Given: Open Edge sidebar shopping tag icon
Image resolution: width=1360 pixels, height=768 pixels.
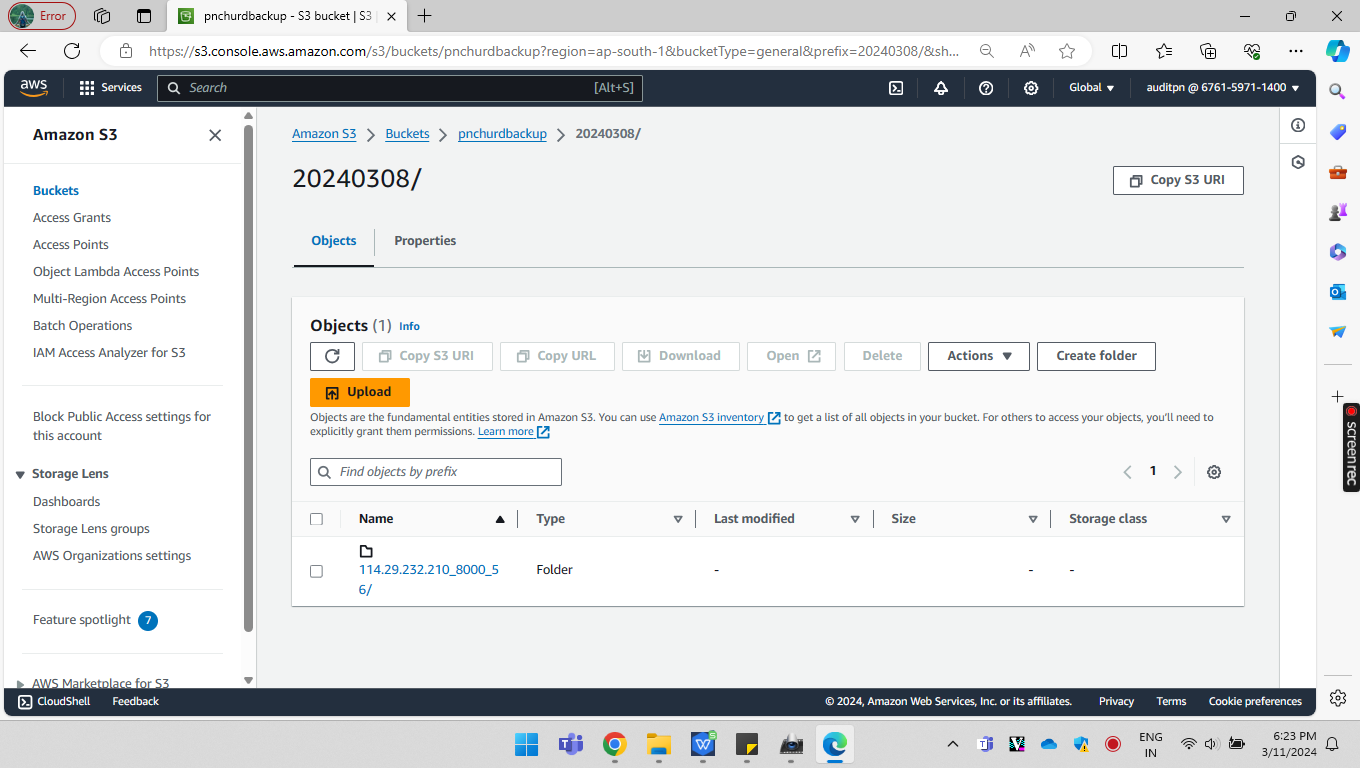Looking at the screenshot, I should 1337,132.
